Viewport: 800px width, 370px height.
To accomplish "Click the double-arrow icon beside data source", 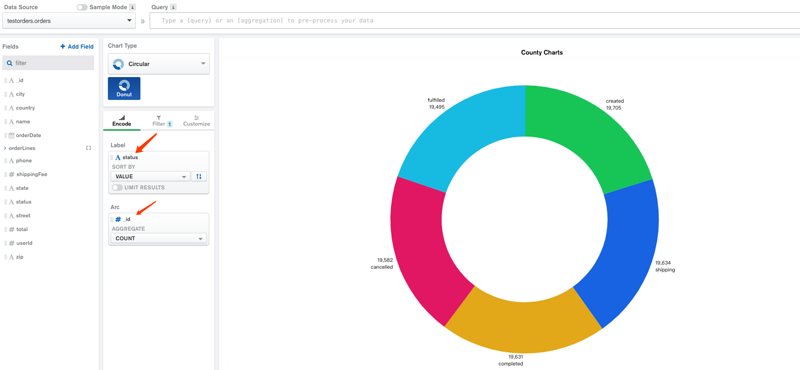I will 142,21.
